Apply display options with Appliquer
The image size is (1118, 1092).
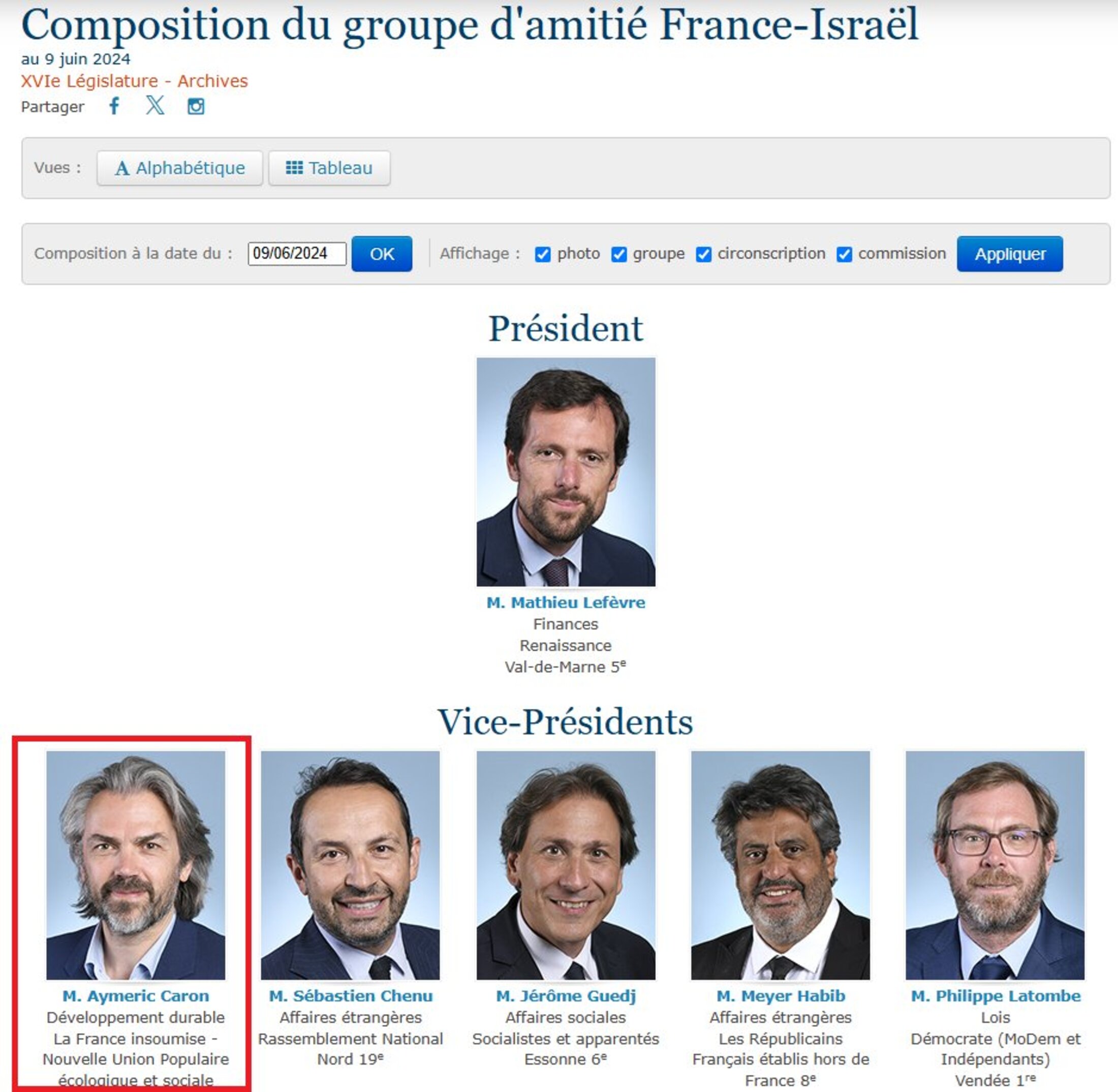1010,254
